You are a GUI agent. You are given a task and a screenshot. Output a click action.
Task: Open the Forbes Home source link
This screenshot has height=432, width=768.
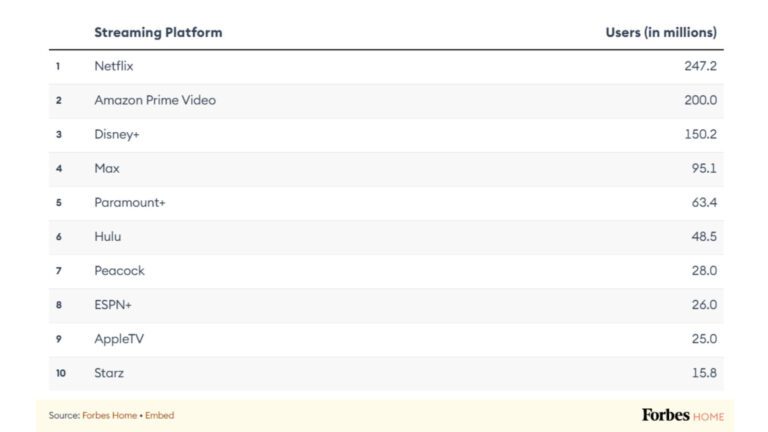[x=109, y=415]
